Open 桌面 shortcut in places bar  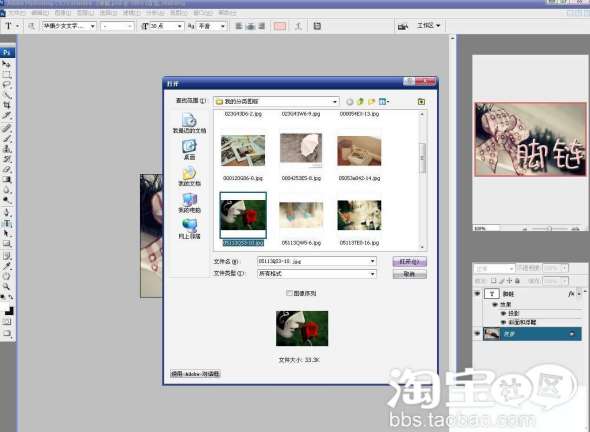tap(189, 150)
